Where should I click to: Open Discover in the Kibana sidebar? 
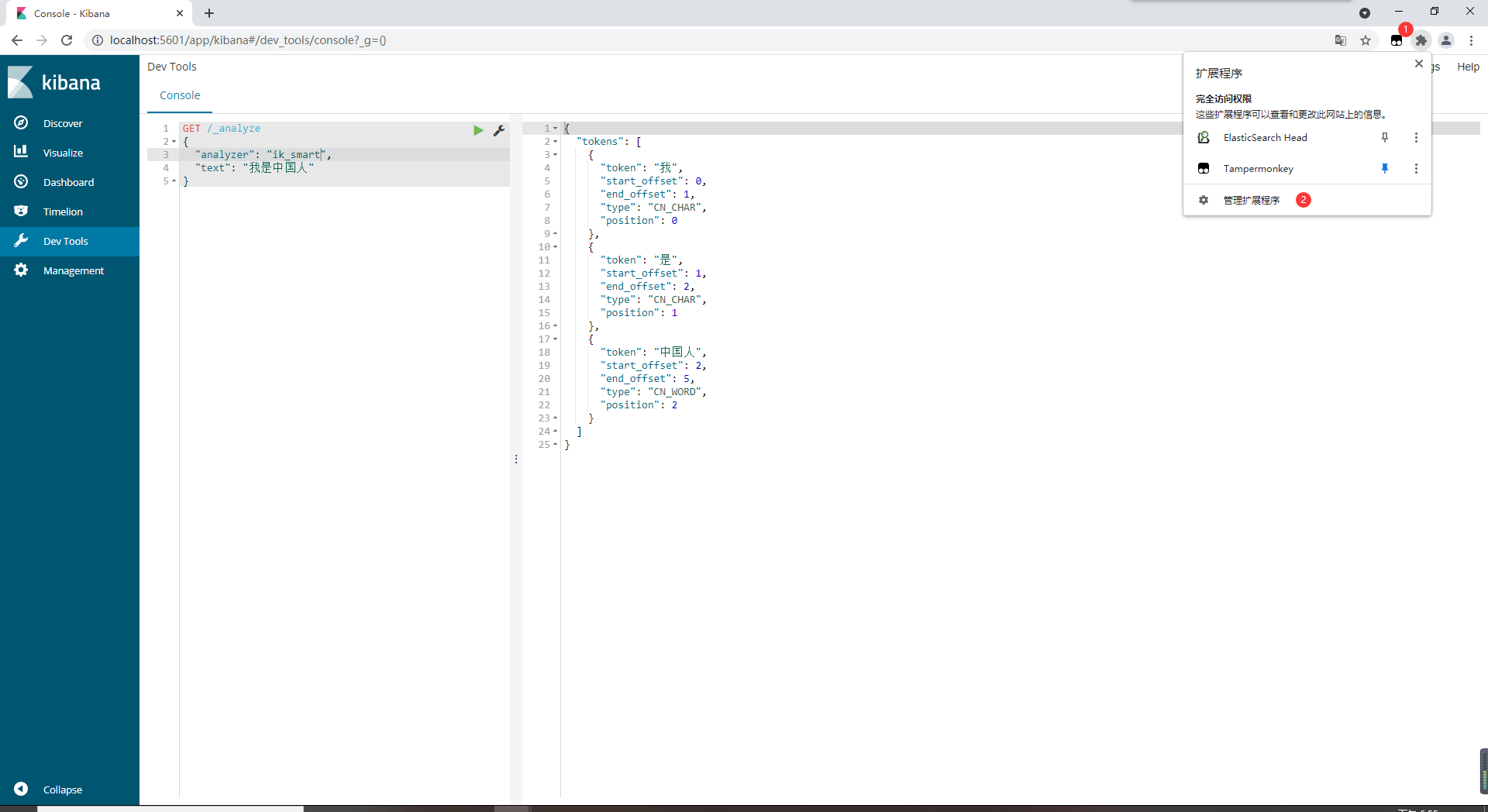[x=70, y=123]
